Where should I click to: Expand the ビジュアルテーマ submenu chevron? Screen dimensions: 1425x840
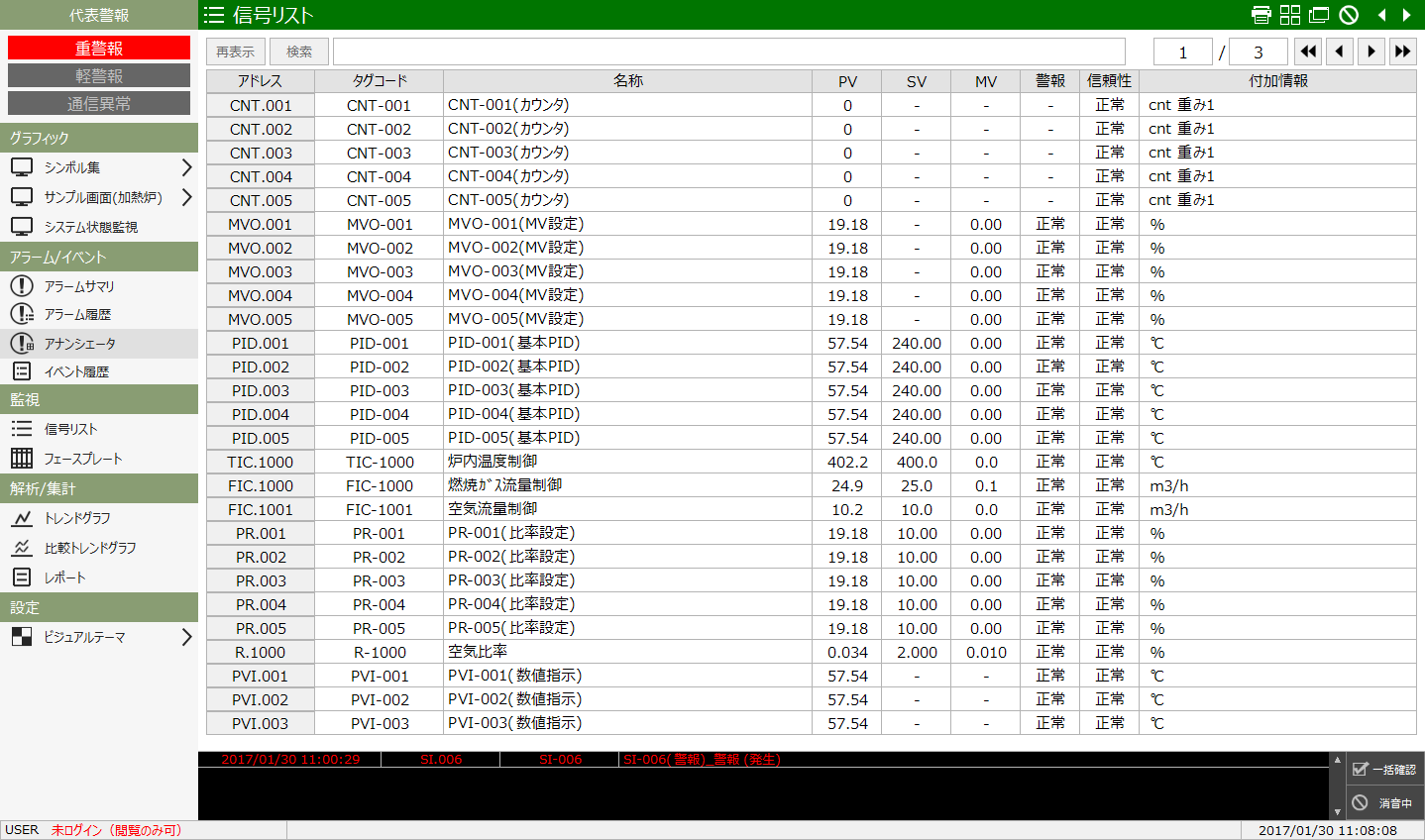(186, 637)
